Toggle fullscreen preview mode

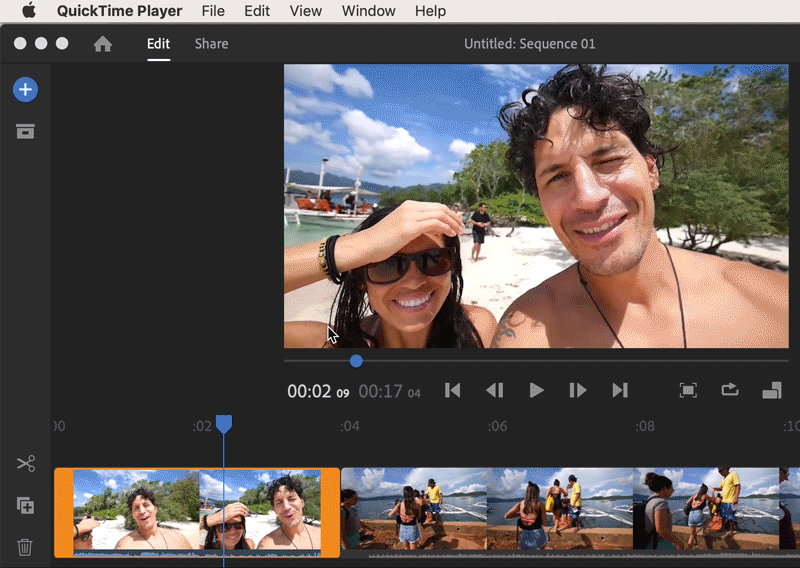pyautogui.click(x=688, y=391)
